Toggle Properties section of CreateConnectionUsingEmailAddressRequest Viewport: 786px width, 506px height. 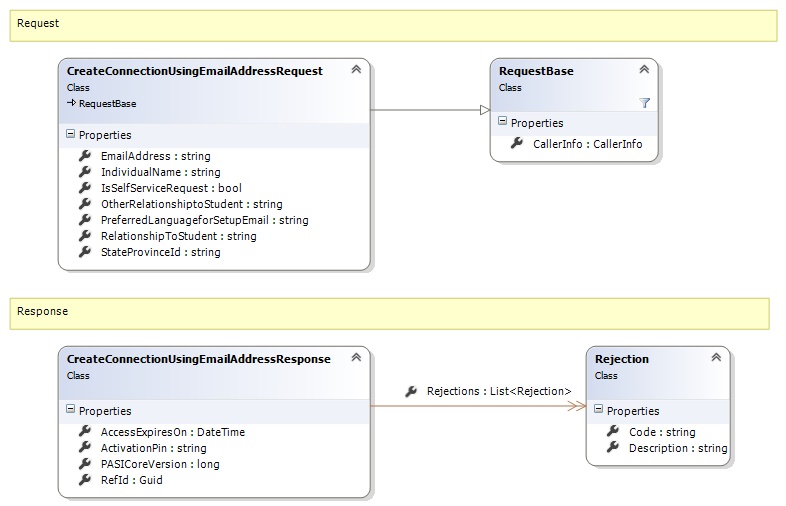pyautogui.click(x=70, y=135)
